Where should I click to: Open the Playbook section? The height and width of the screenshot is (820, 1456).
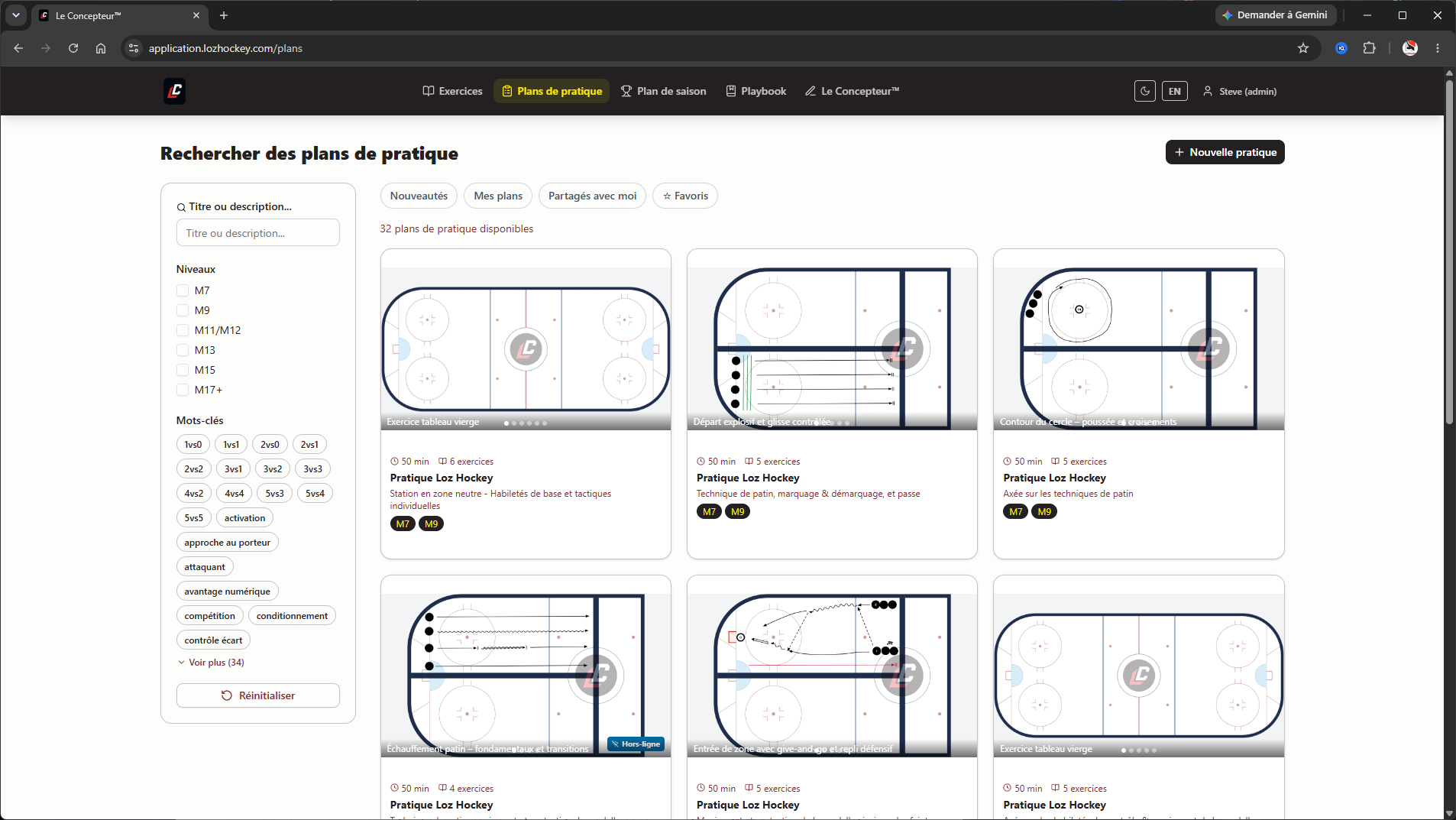coord(756,91)
